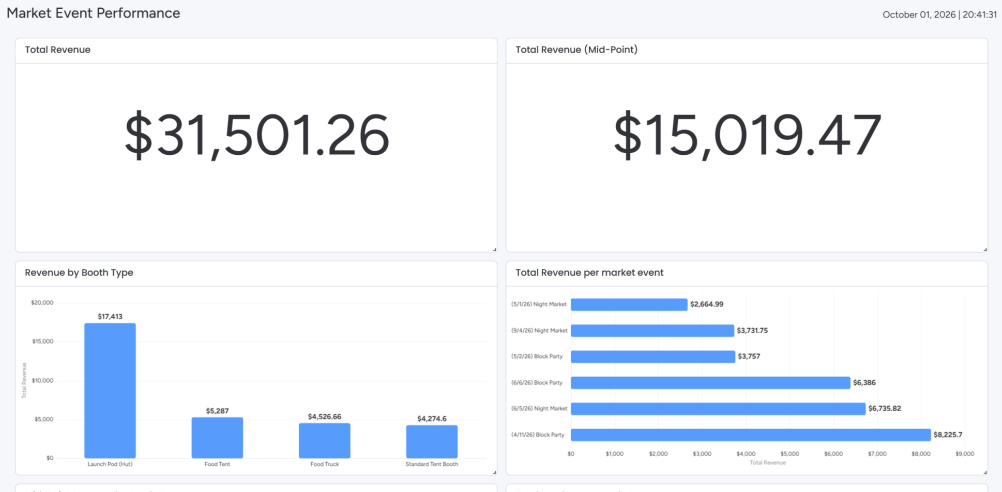Click the $3,731.75 value label
Screen dimensions: 1002x492
point(753,331)
